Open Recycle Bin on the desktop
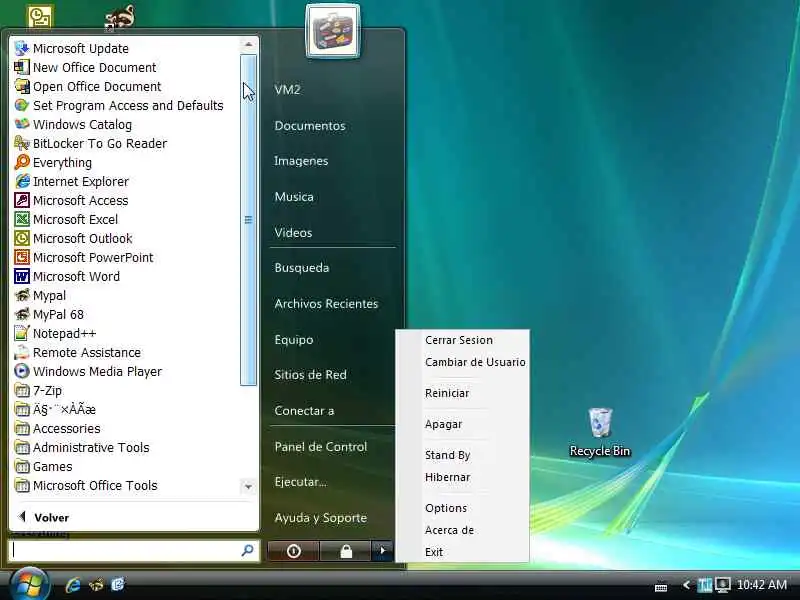The image size is (800, 600). (x=600, y=432)
